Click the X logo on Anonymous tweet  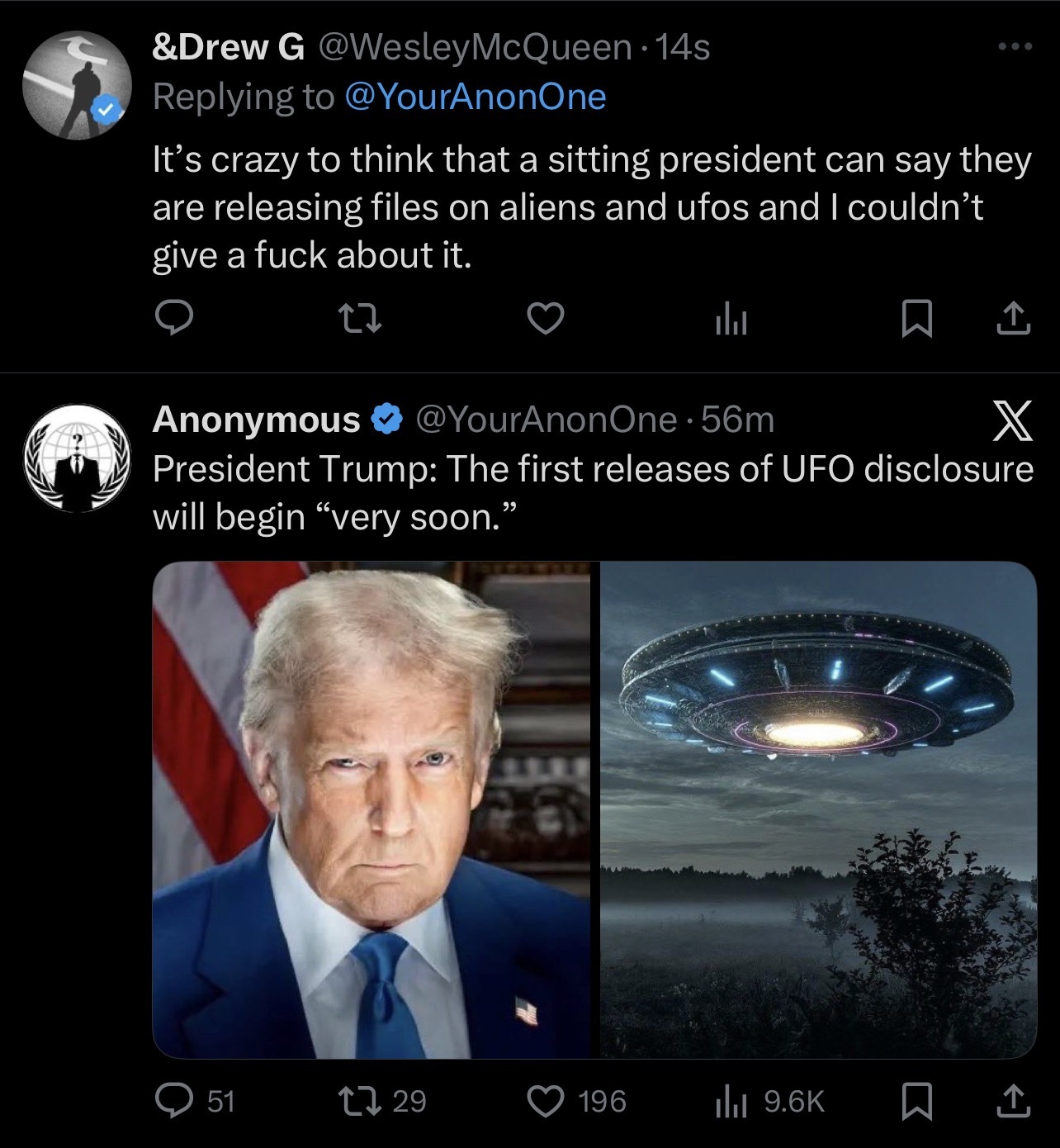click(x=1010, y=420)
